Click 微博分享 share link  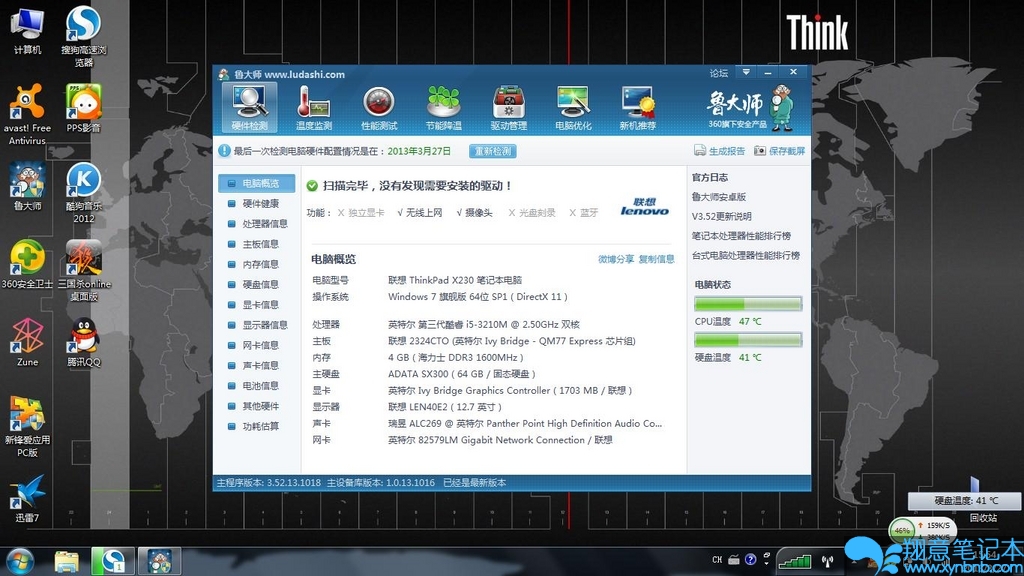click(616, 259)
